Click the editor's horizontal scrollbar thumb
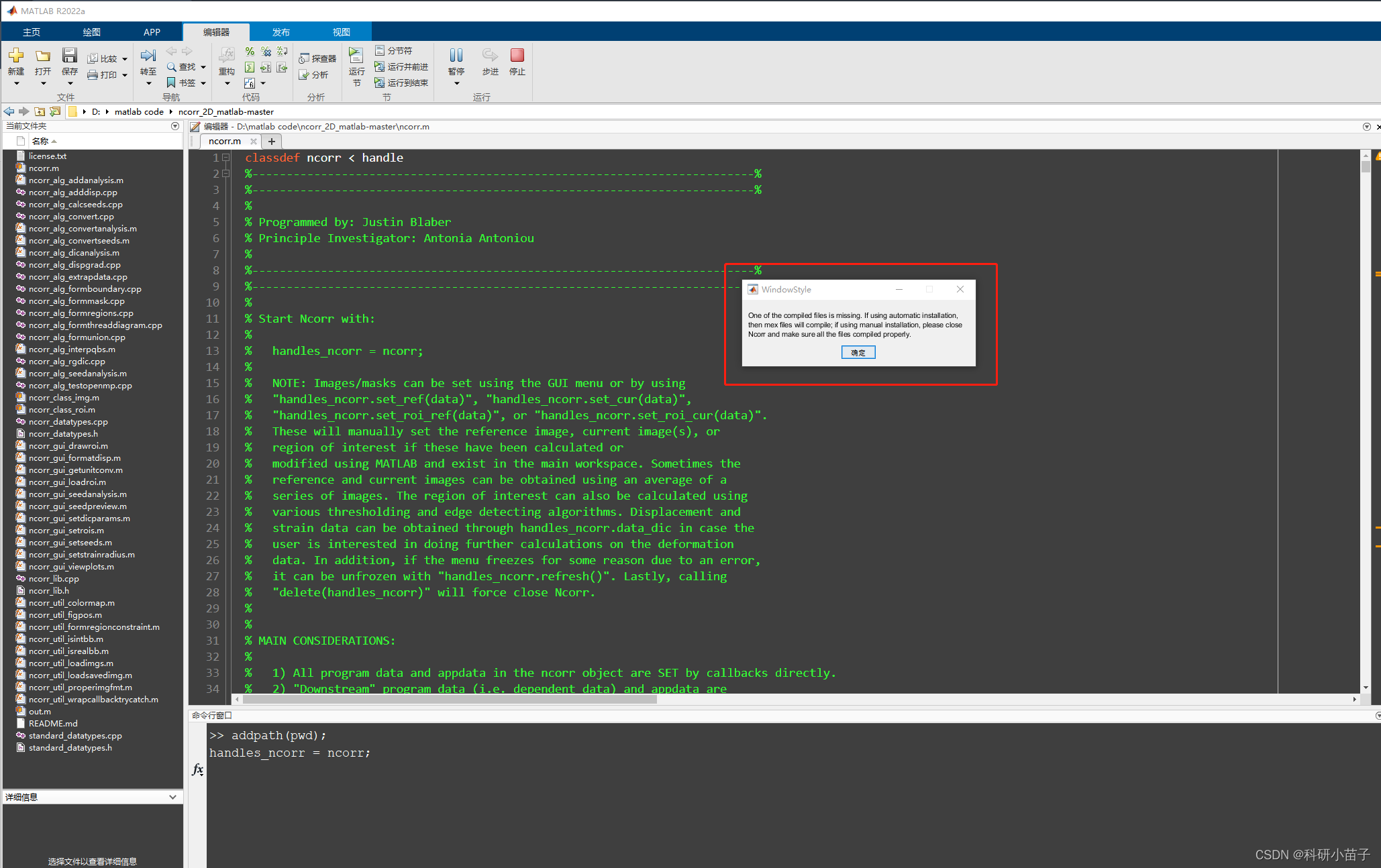The width and height of the screenshot is (1381, 868). pyautogui.click(x=450, y=699)
